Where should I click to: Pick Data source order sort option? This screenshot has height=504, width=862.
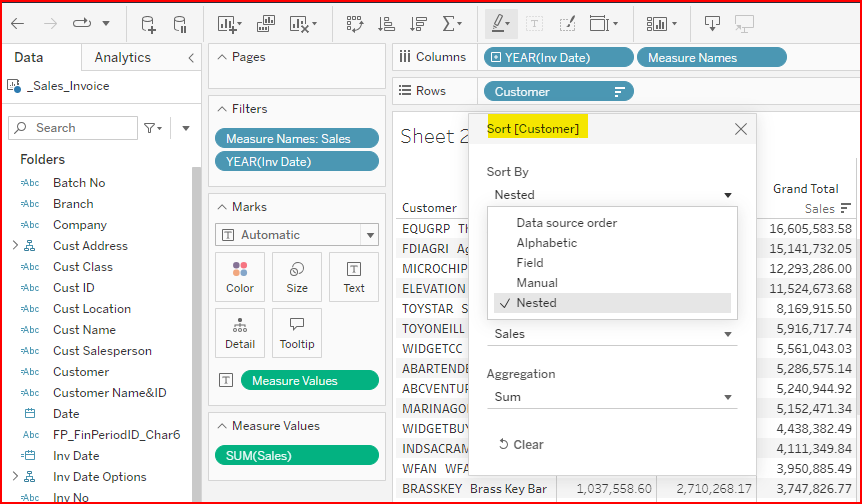pos(566,223)
